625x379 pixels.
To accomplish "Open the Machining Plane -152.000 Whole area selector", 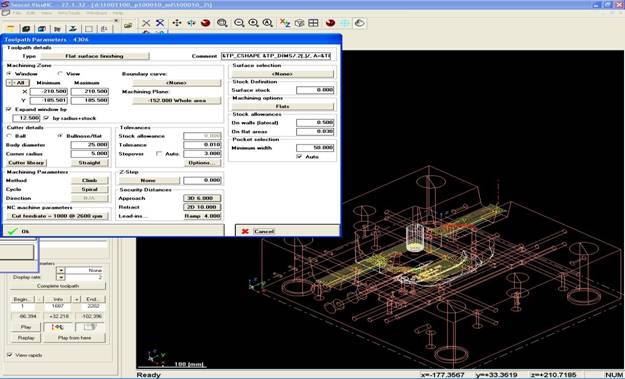I will click(177, 100).
